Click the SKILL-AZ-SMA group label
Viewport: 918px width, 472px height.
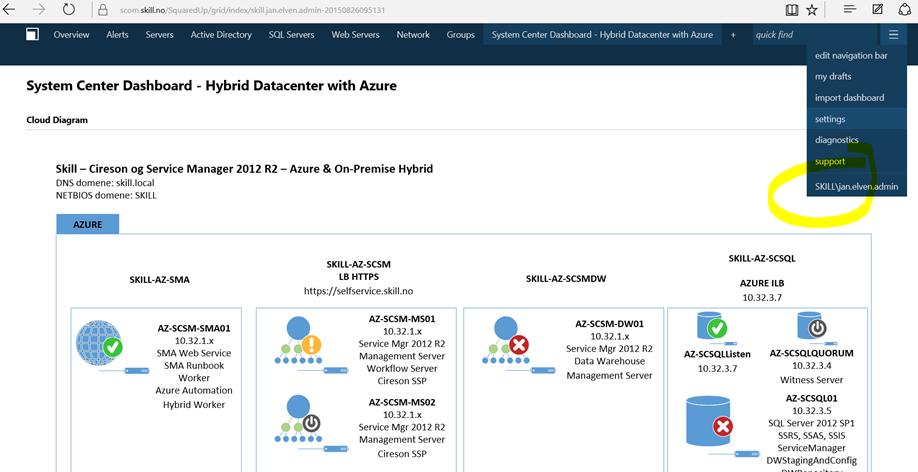(x=159, y=280)
